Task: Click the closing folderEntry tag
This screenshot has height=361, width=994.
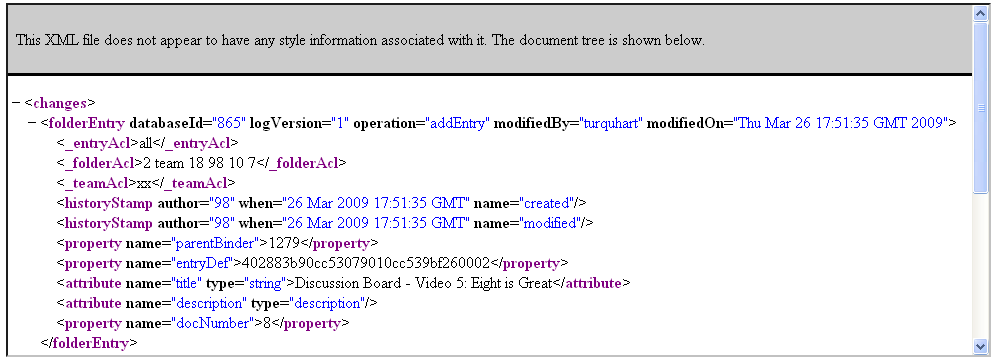Action: pos(89,344)
